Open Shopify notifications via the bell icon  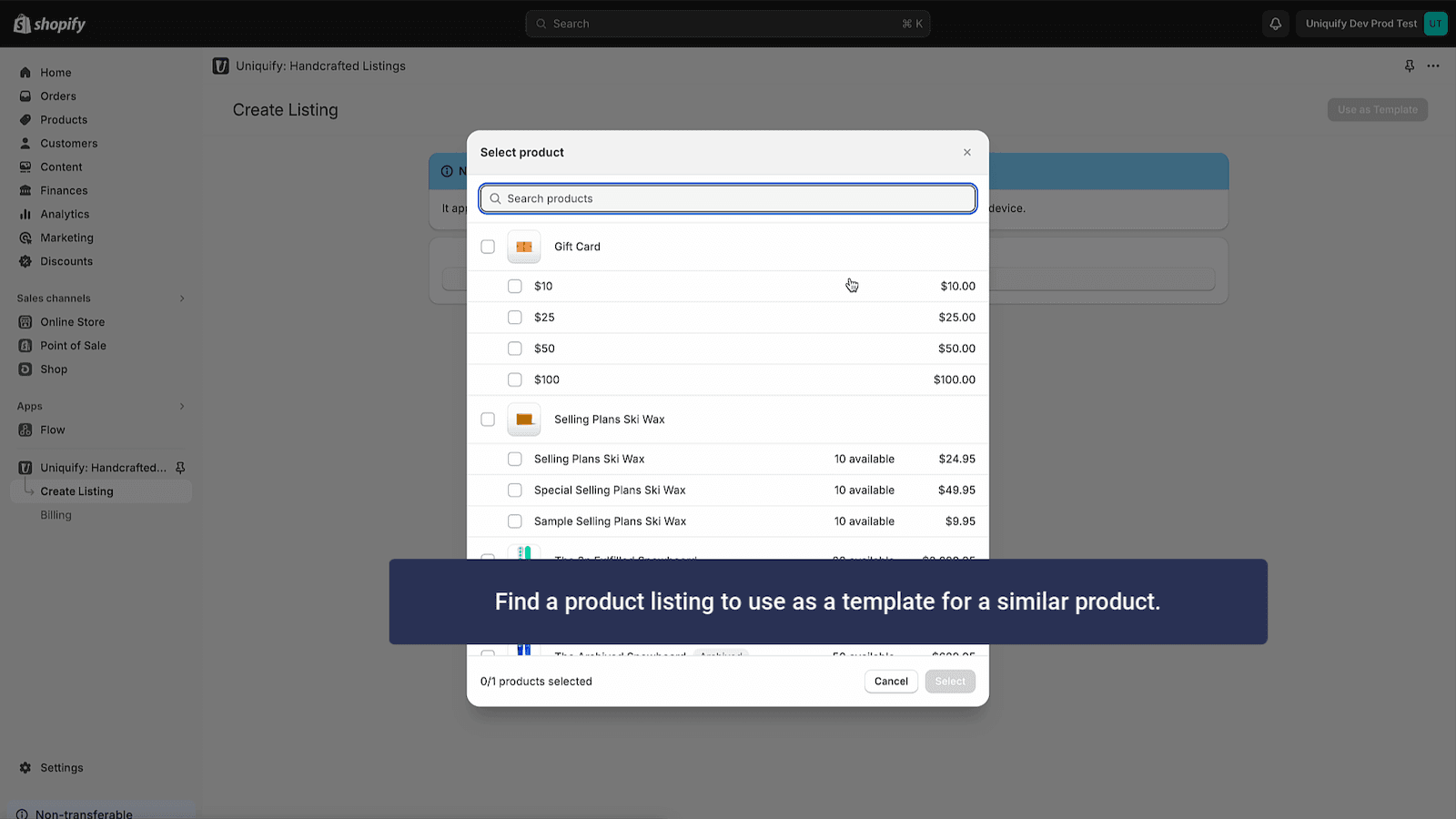(1275, 24)
